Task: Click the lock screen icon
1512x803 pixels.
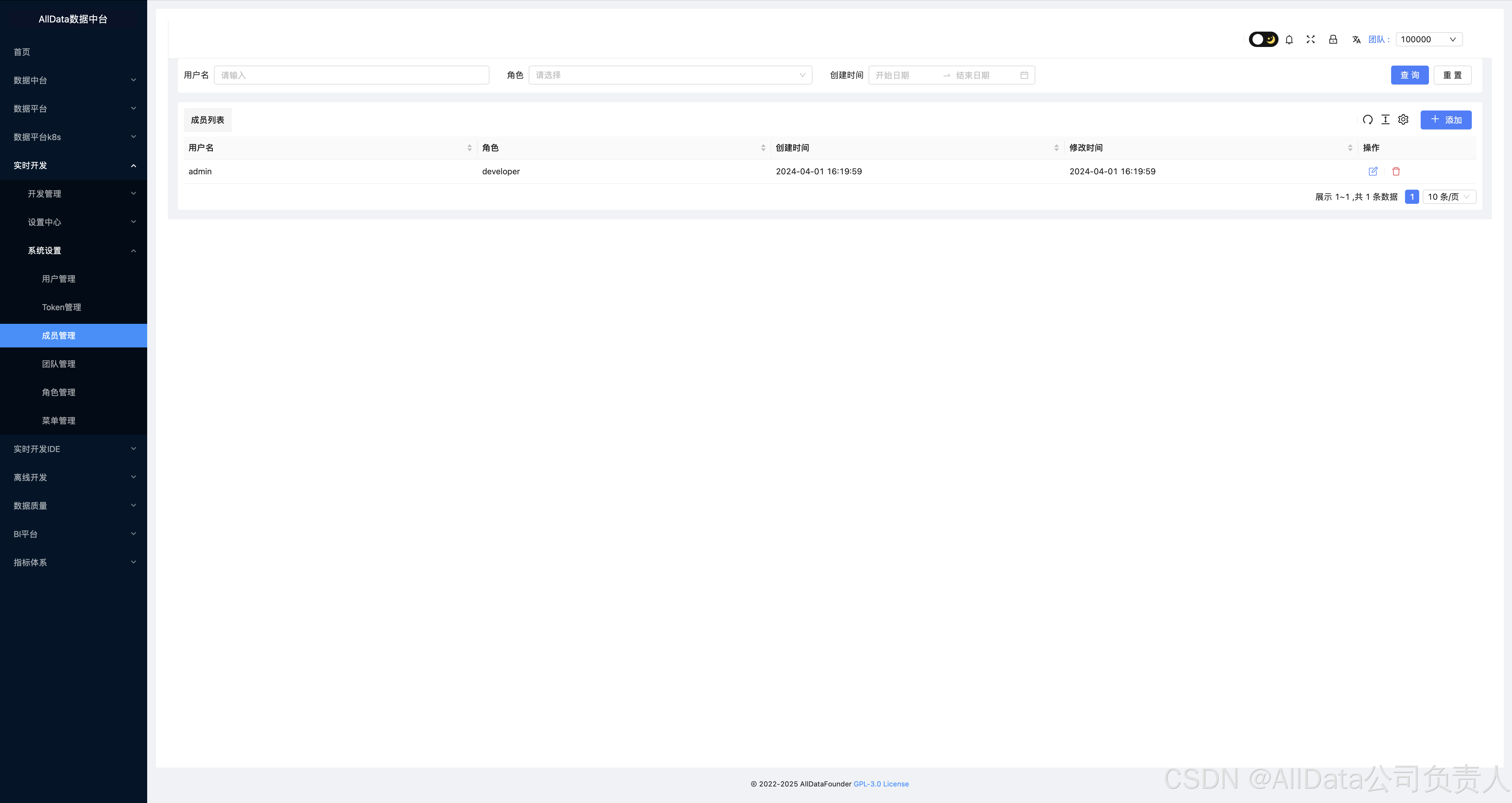Action: tap(1333, 39)
